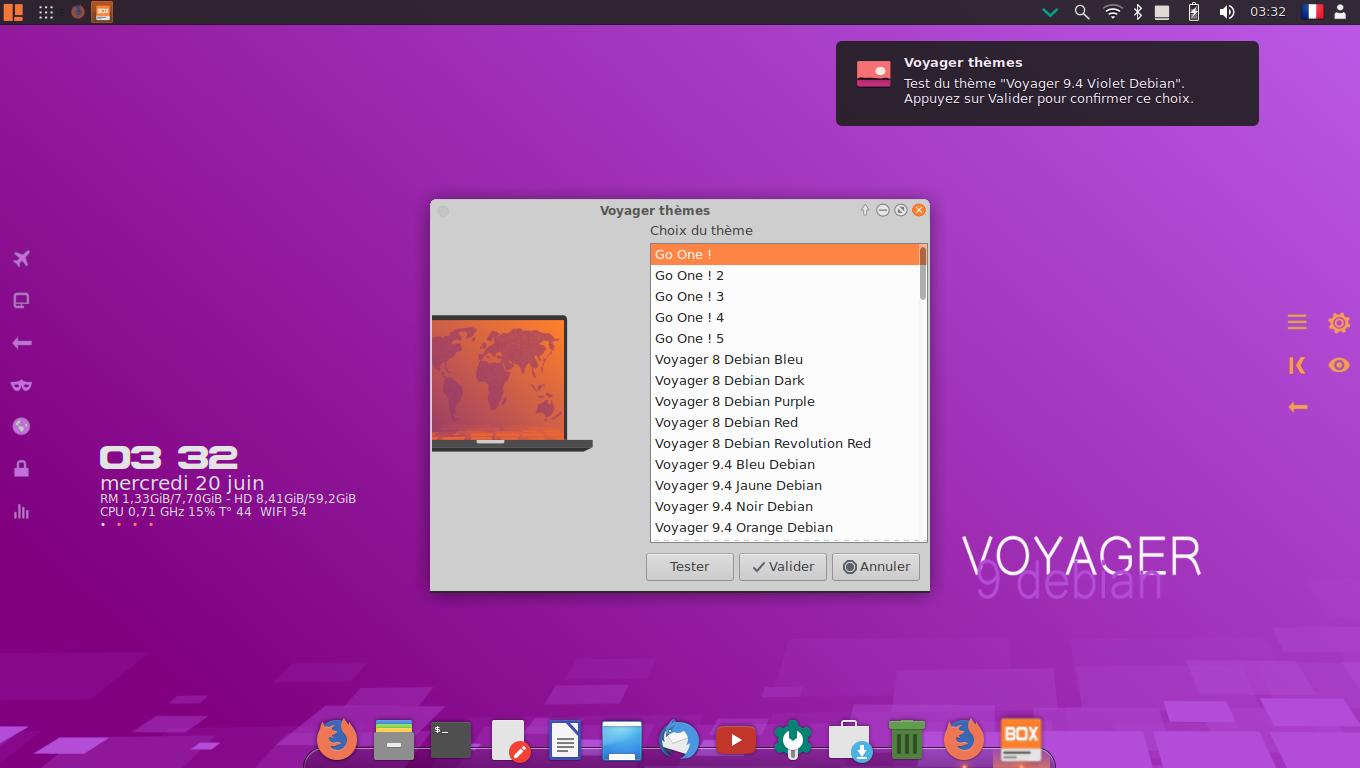Click the laptop theme preview image
The width and height of the screenshot is (1360, 768).
click(x=512, y=384)
